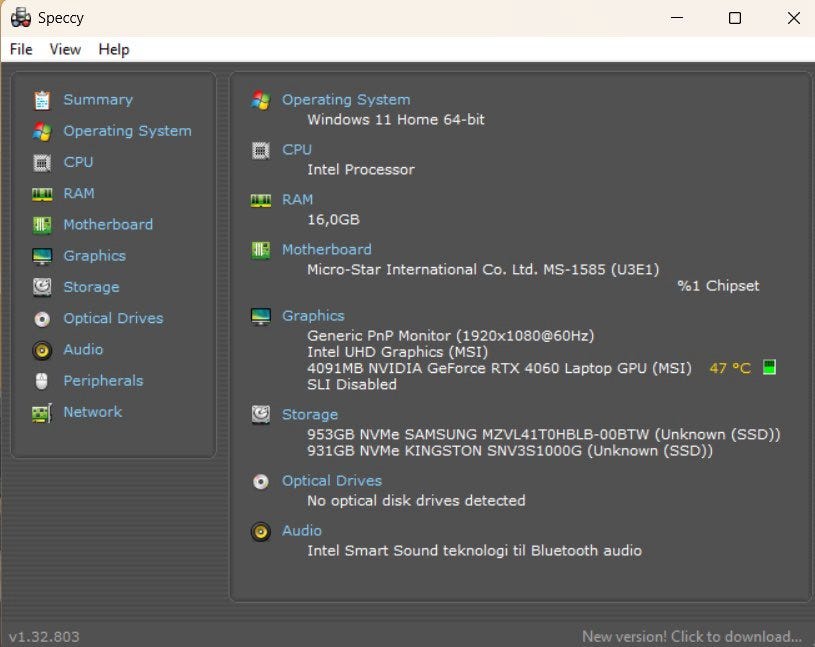The height and width of the screenshot is (647, 815).
Task: Click the Operating System flag icon in sidebar
Action: pos(42,131)
